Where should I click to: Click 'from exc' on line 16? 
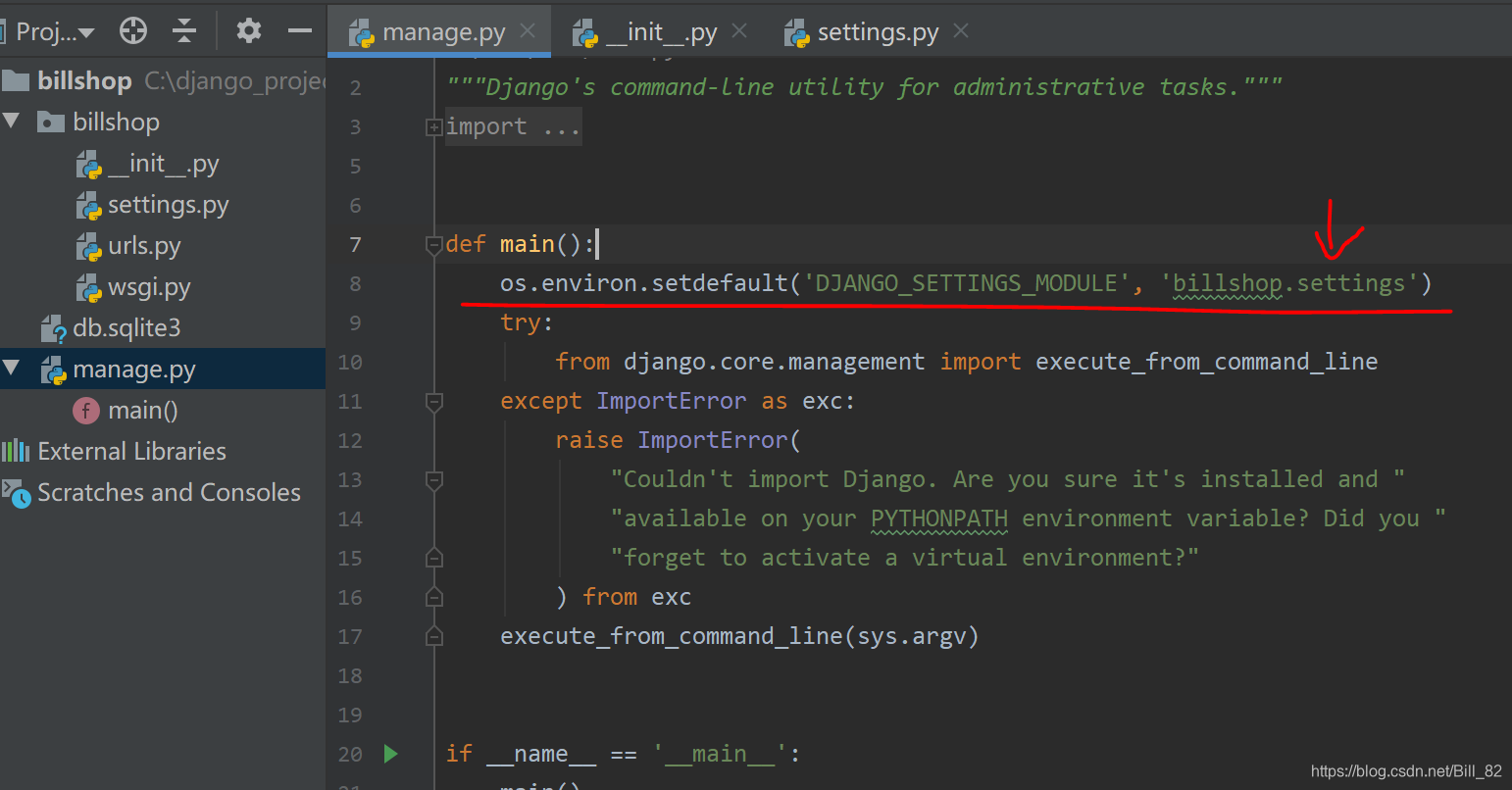636,597
